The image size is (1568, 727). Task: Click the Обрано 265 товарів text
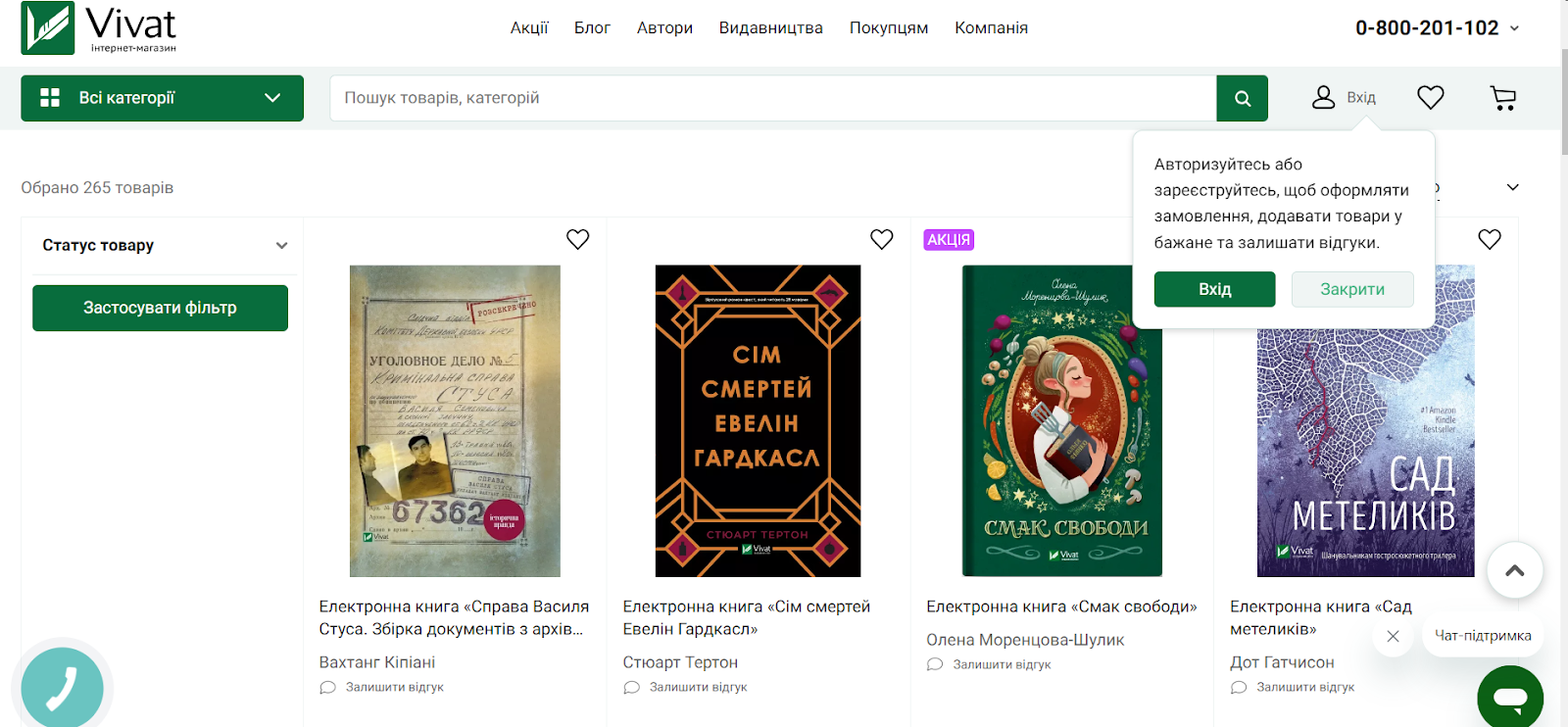(97, 187)
